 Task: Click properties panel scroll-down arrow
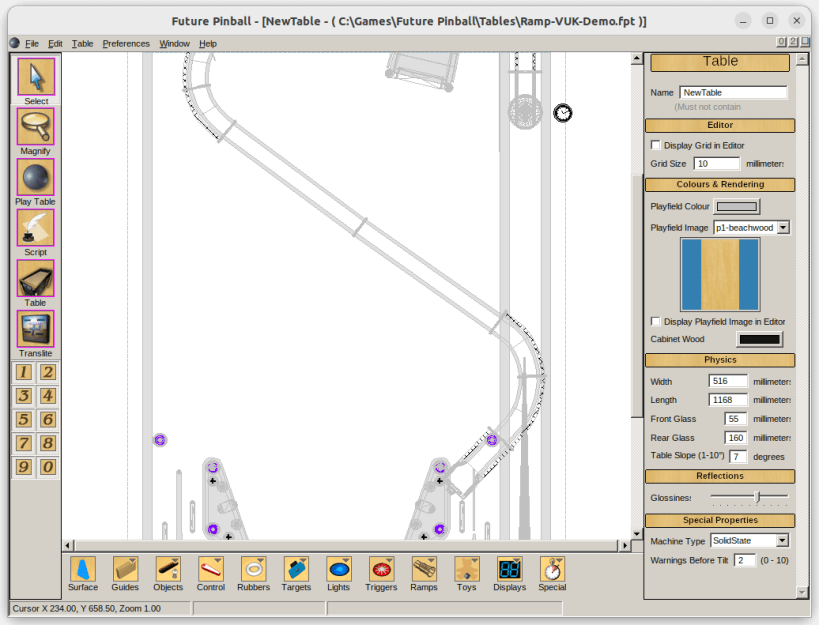coord(802,592)
